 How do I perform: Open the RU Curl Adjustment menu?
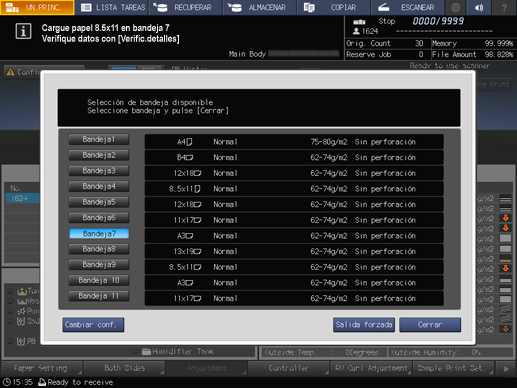371,368
